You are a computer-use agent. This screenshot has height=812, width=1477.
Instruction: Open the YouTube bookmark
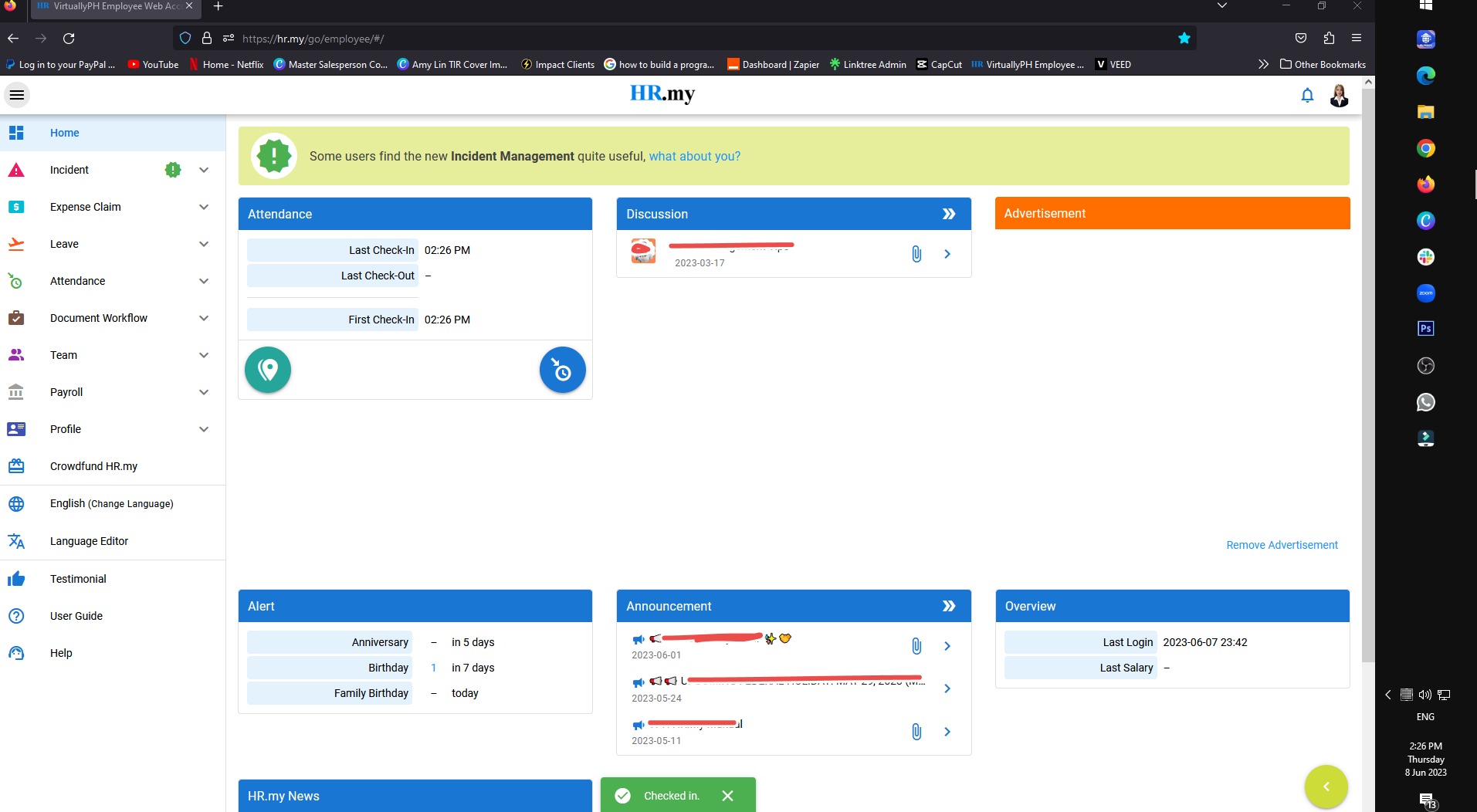(x=153, y=65)
